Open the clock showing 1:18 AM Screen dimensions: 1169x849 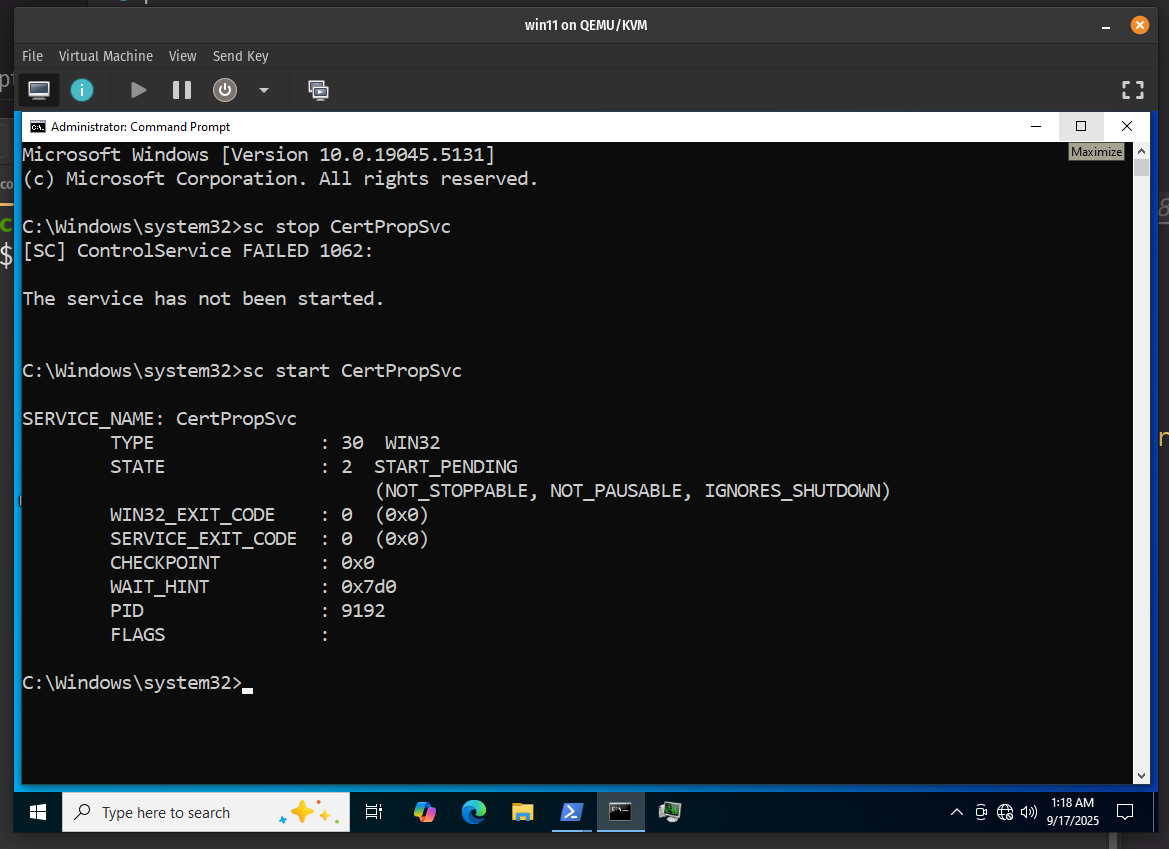(x=1073, y=812)
